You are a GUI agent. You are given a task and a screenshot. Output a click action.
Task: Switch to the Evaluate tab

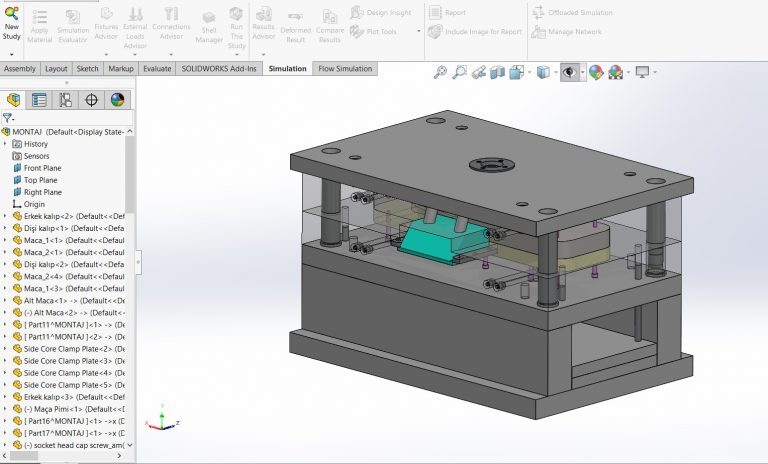click(x=157, y=69)
